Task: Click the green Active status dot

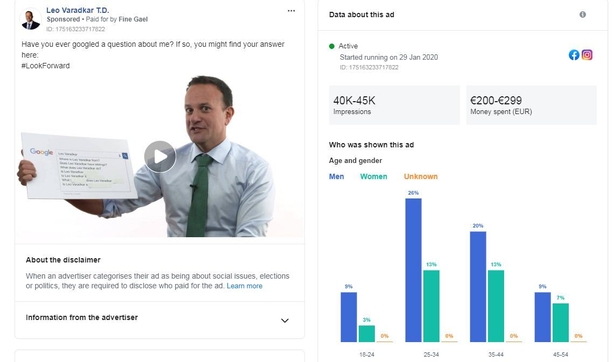Action: tap(332, 46)
